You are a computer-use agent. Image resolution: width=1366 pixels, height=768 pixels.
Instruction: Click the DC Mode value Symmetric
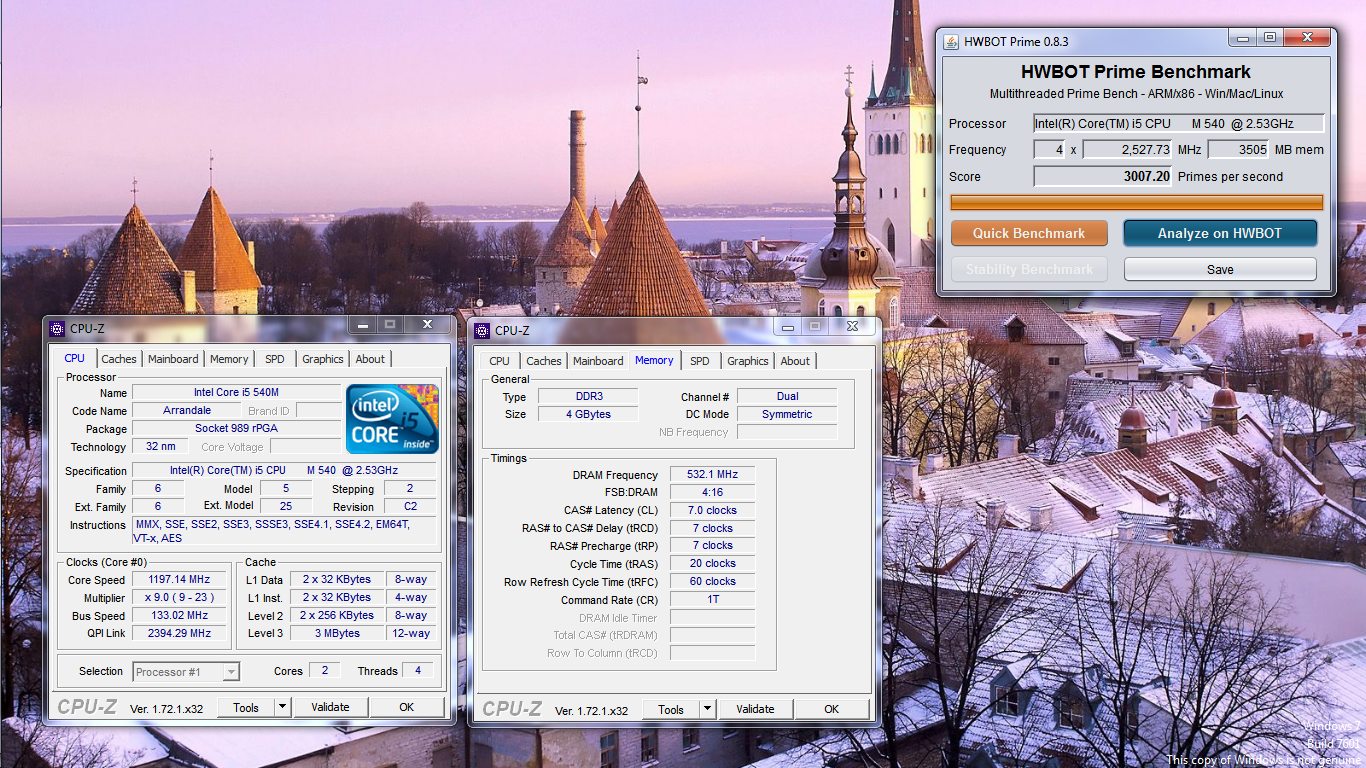tap(787, 415)
